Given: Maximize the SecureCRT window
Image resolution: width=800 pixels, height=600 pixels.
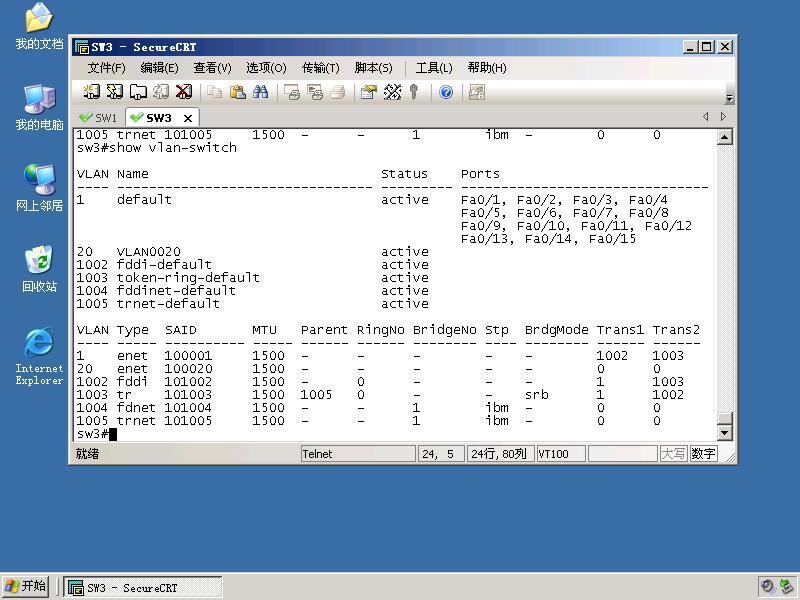Looking at the screenshot, I should 707,47.
